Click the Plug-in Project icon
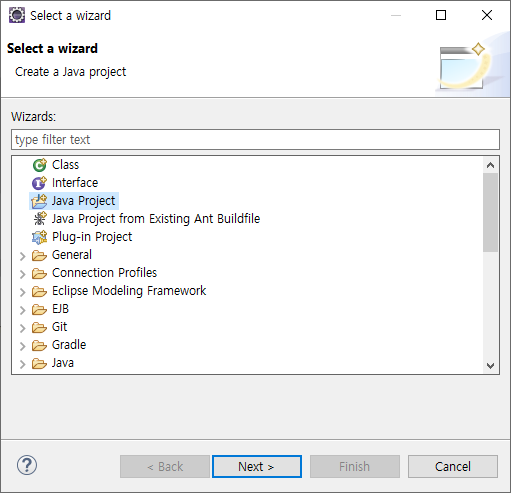 point(40,237)
